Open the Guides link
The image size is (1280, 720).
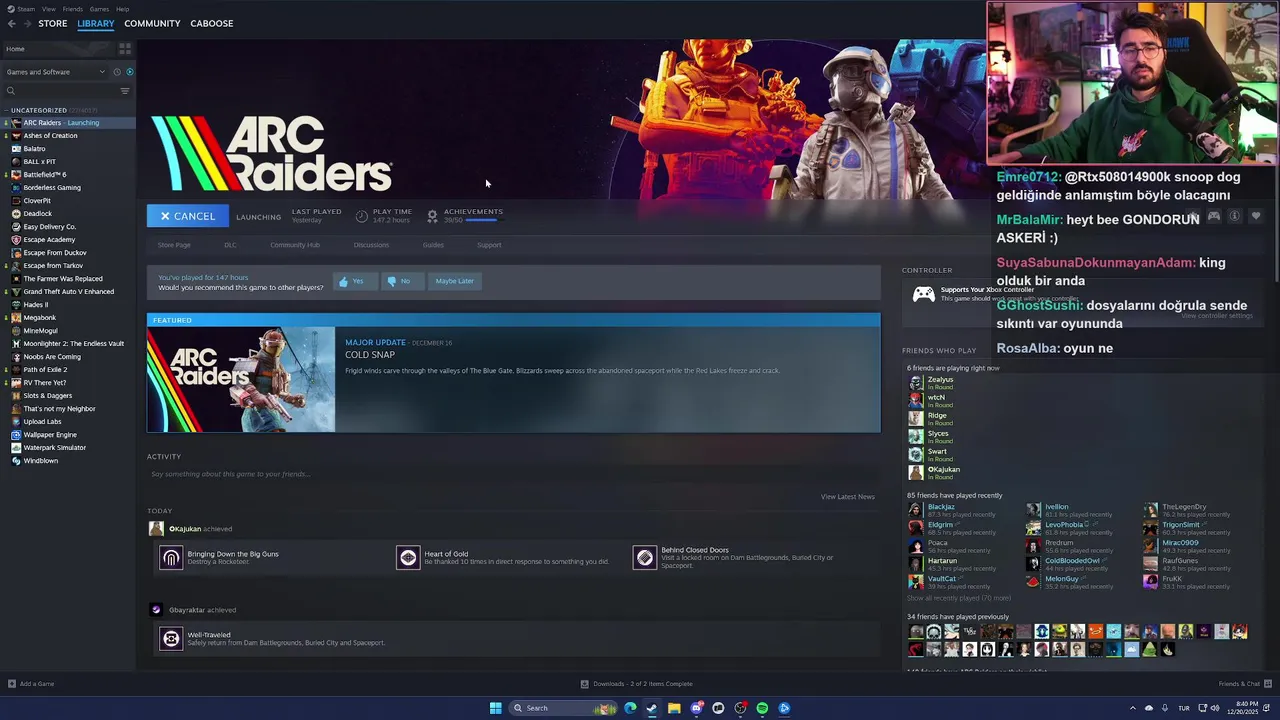[433, 245]
